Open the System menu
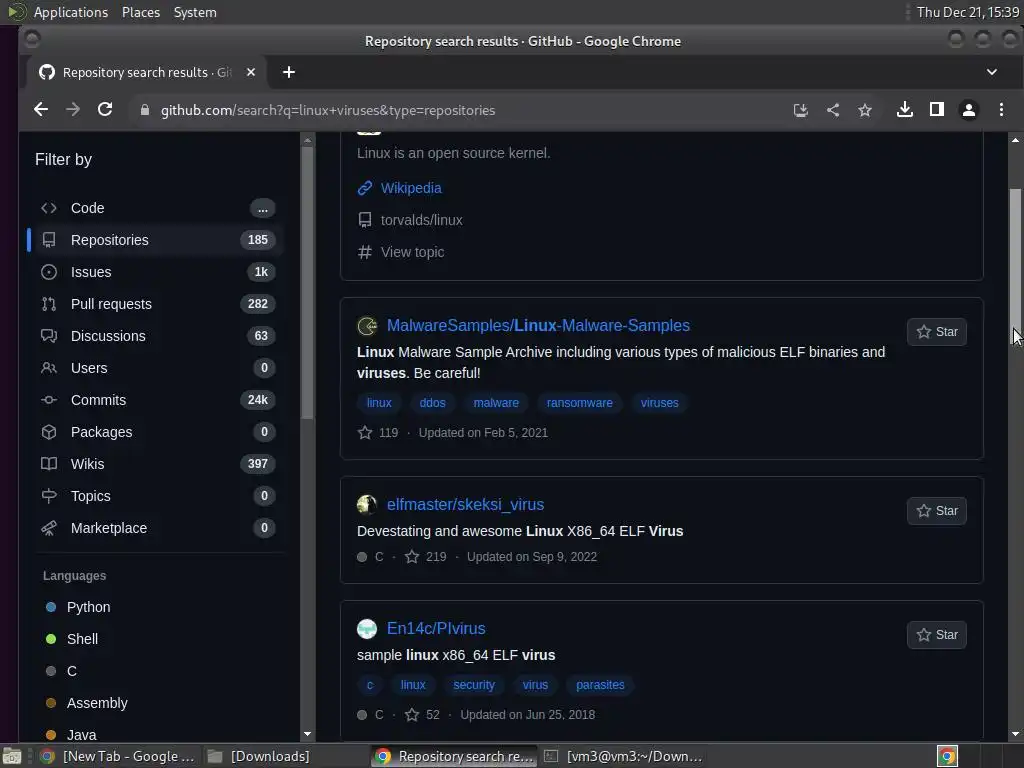 point(195,12)
